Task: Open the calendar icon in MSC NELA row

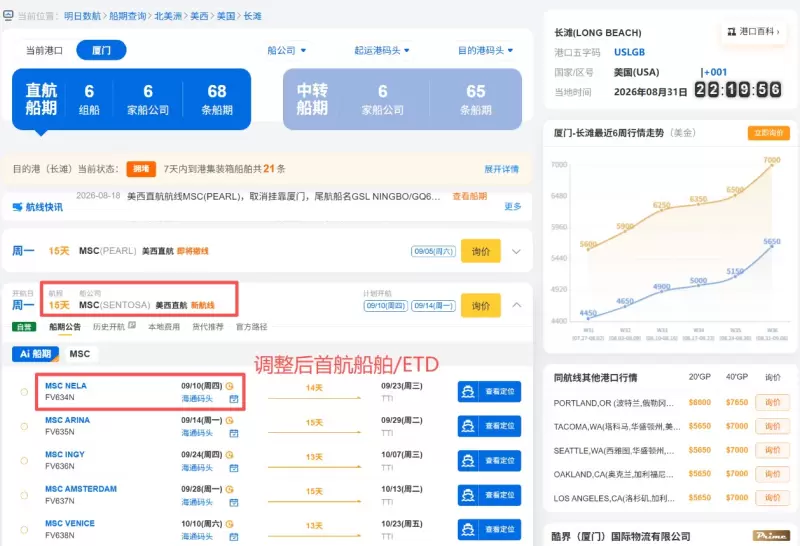Action: pyautogui.click(x=234, y=399)
